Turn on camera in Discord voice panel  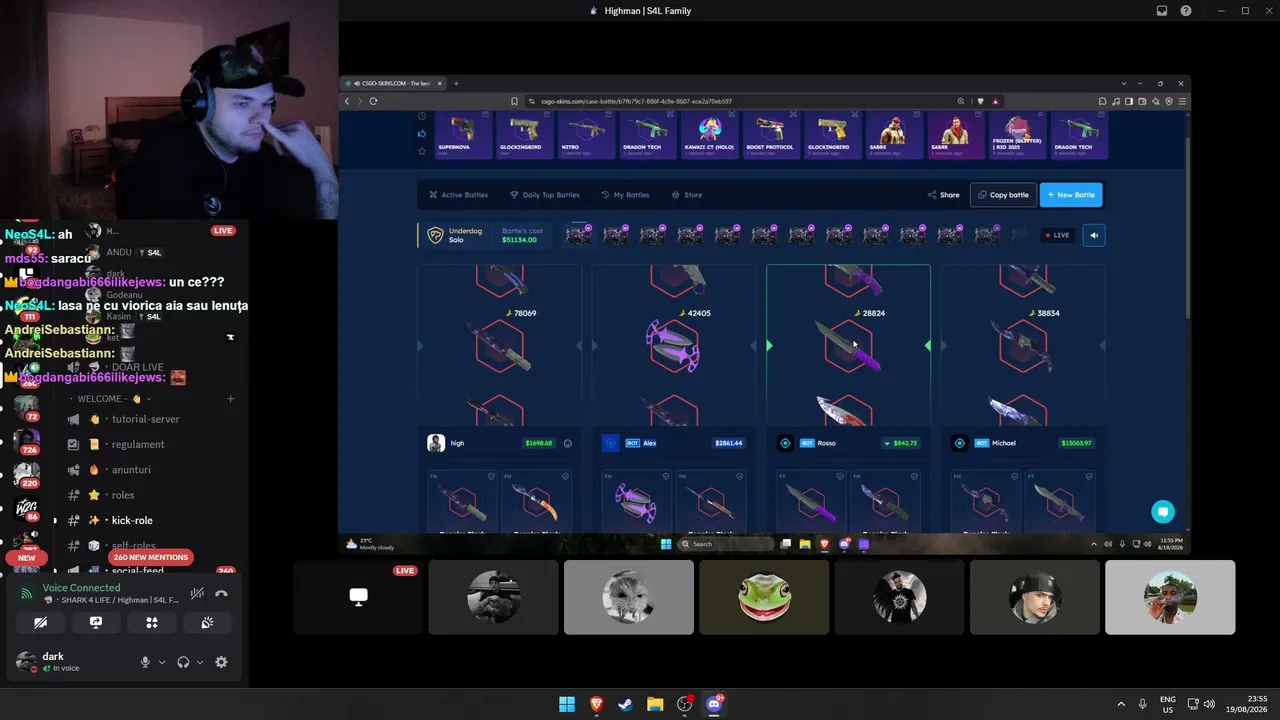tap(40, 622)
